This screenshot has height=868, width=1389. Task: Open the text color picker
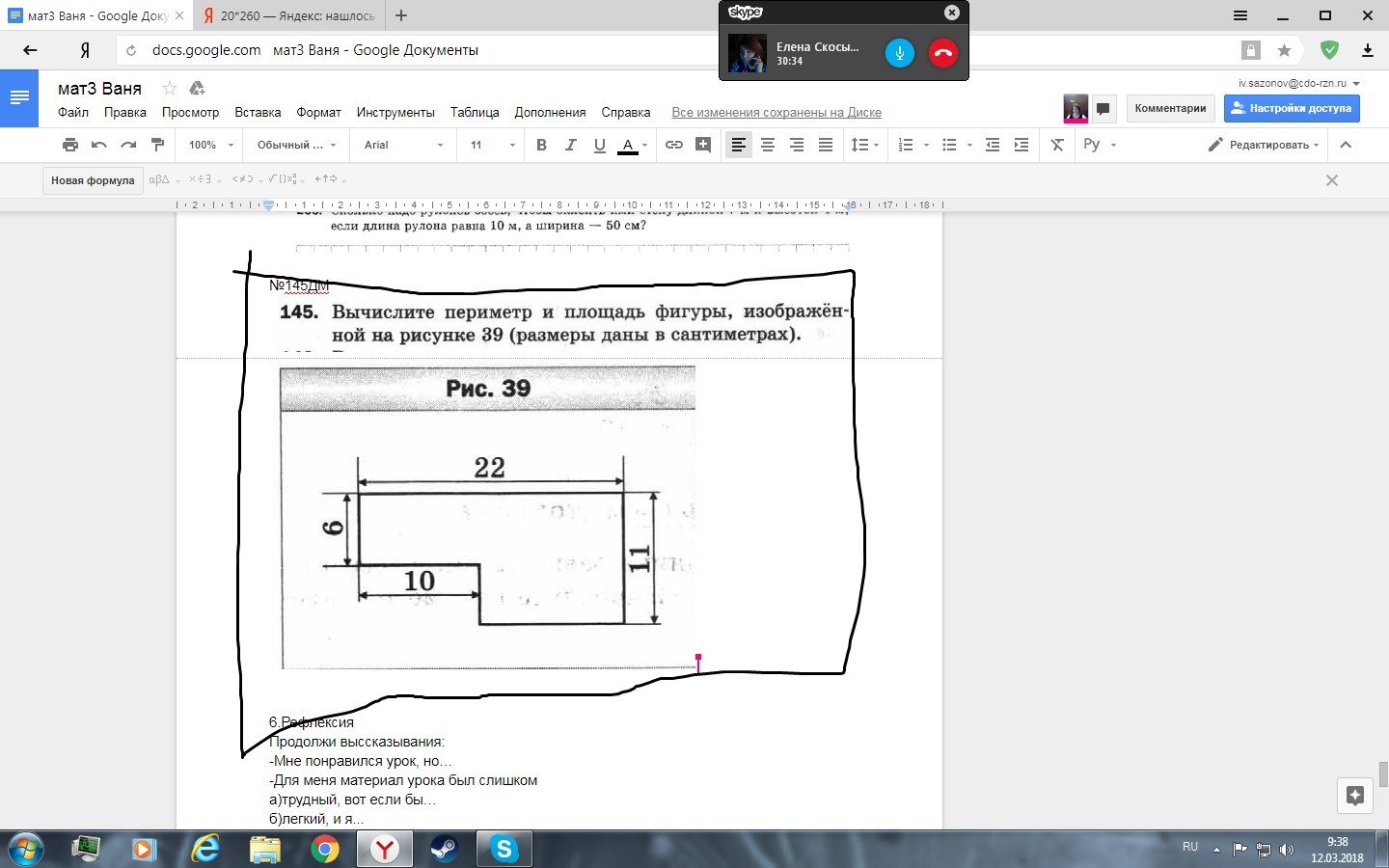[x=628, y=145]
